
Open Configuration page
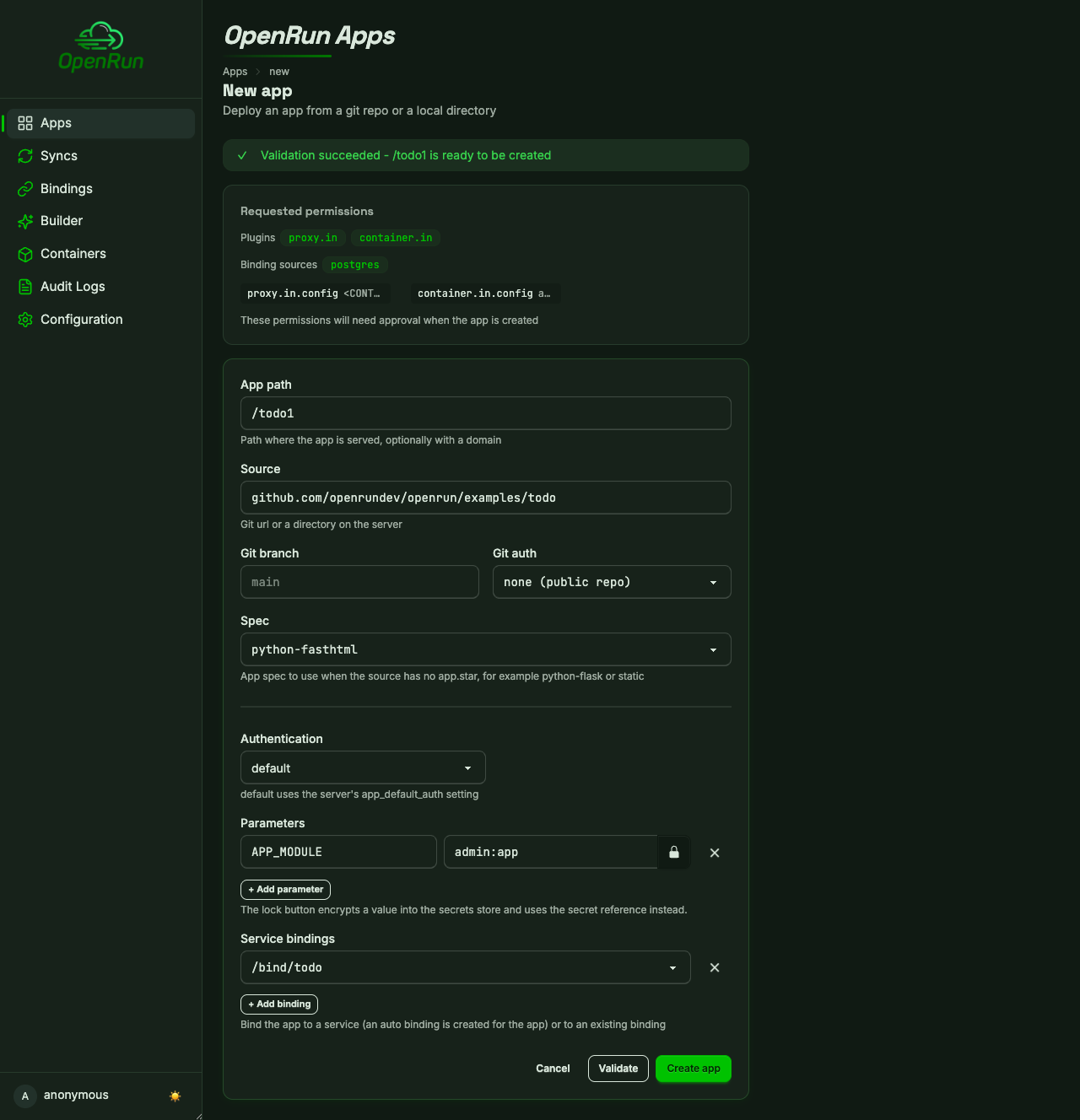coord(100,320)
